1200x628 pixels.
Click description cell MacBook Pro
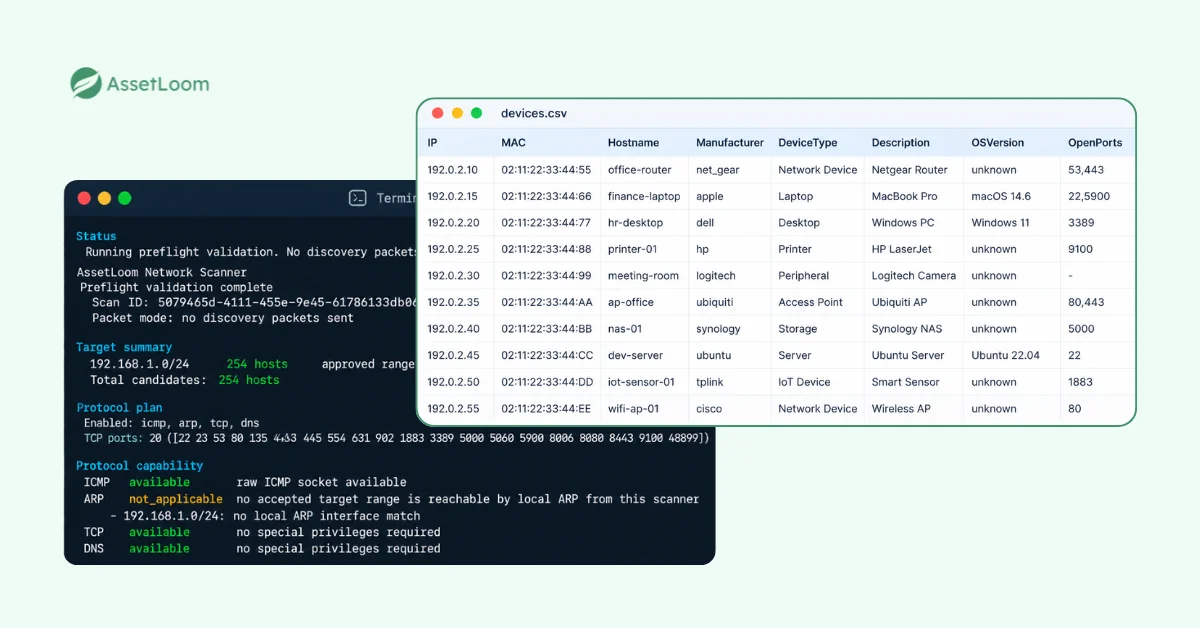tap(904, 197)
